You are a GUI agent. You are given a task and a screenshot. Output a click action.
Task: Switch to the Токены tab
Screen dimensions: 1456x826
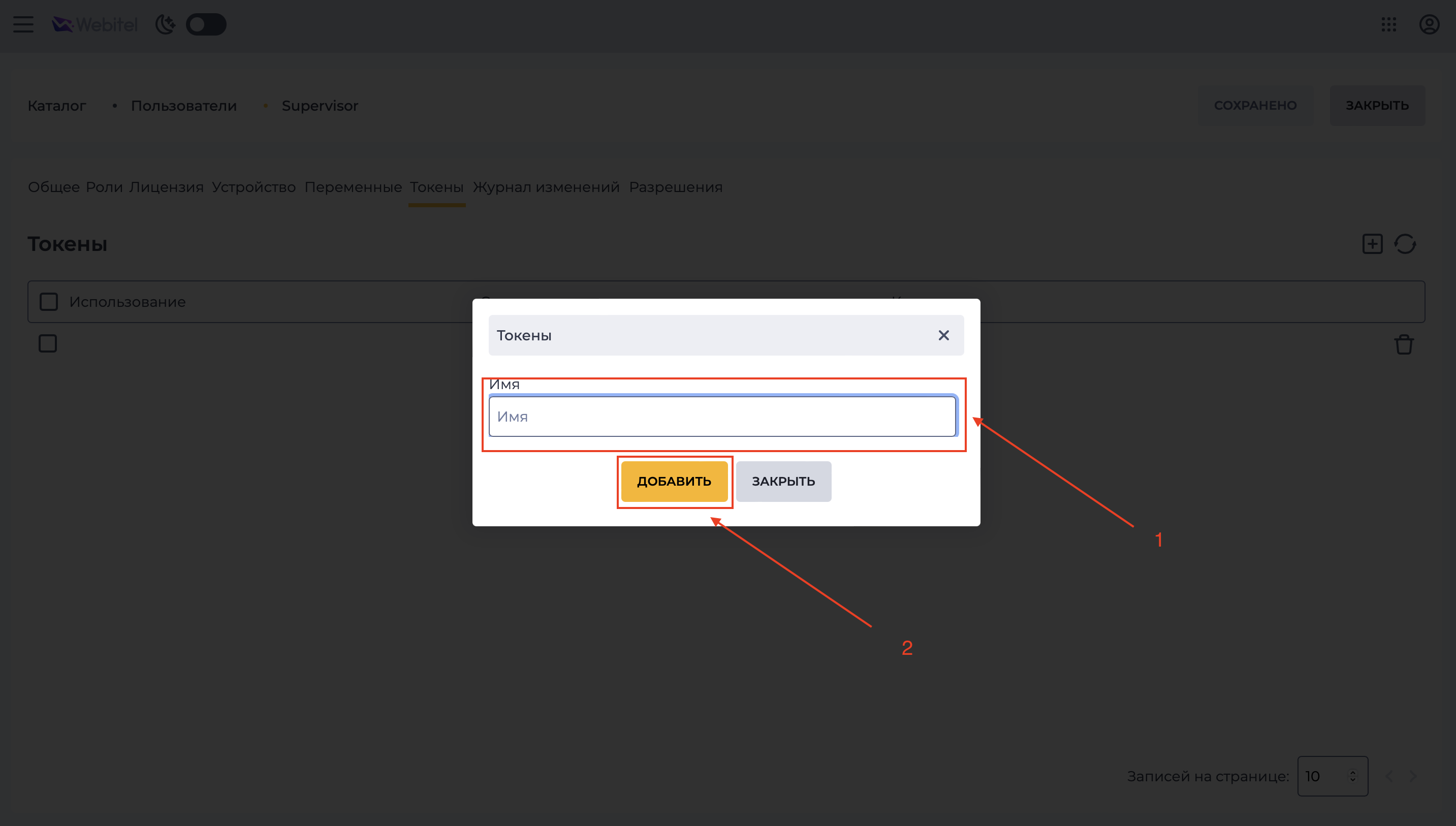coord(437,187)
